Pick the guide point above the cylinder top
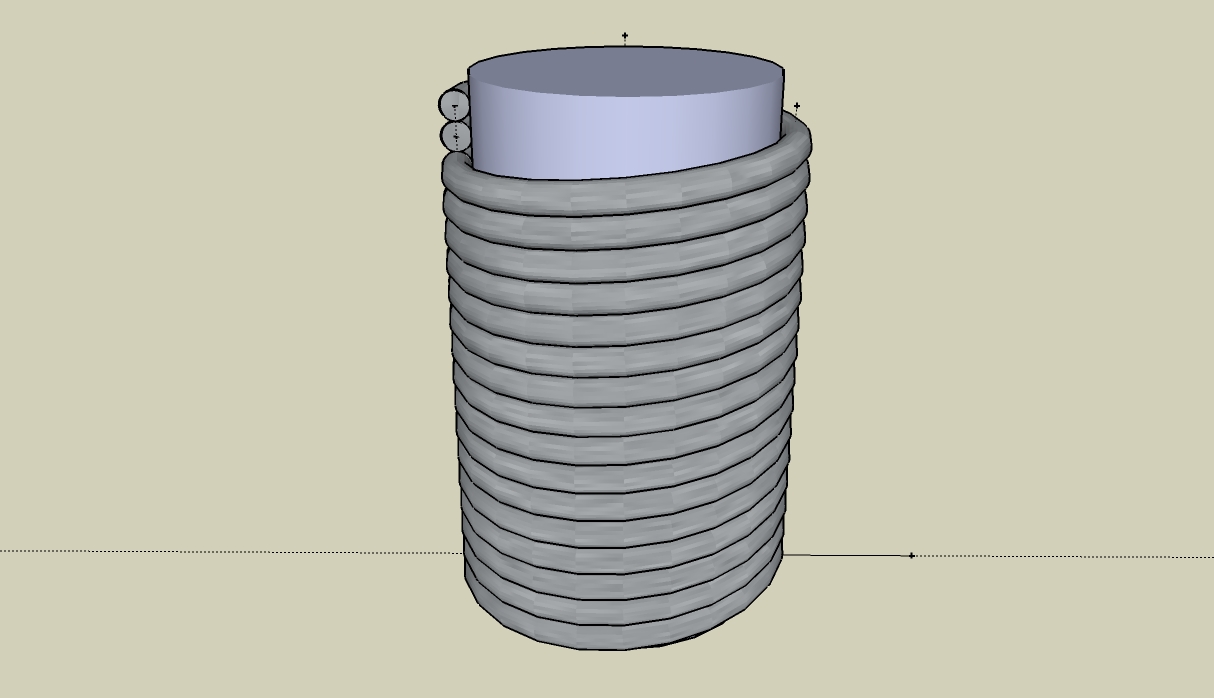This screenshot has height=698, width=1214. point(625,36)
